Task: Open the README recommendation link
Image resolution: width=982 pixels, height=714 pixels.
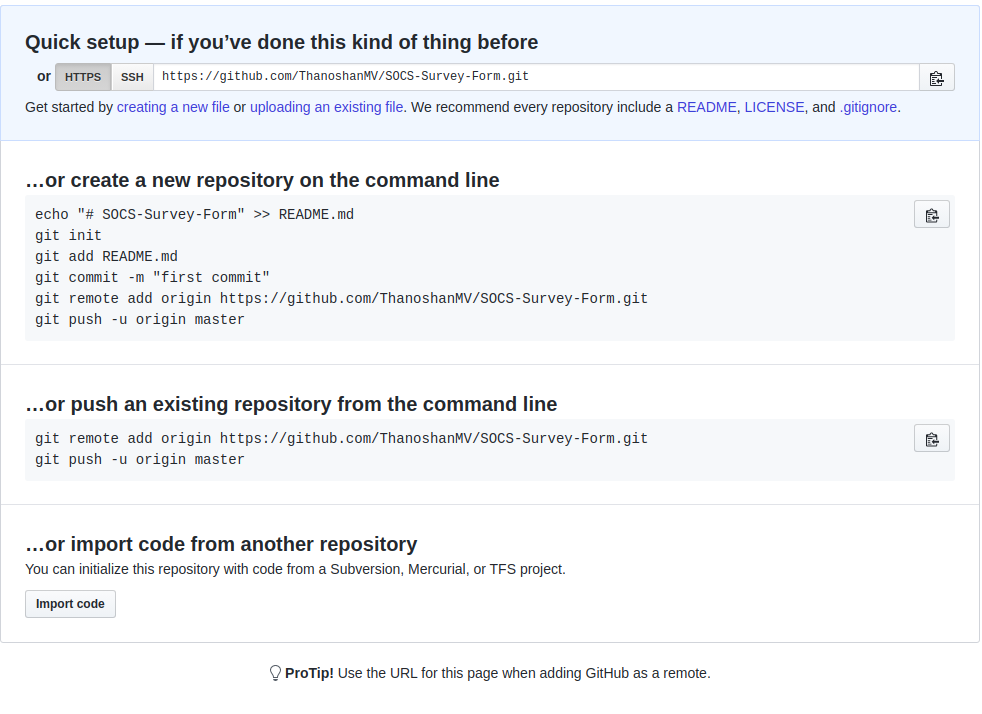Action: [x=706, y=107]
